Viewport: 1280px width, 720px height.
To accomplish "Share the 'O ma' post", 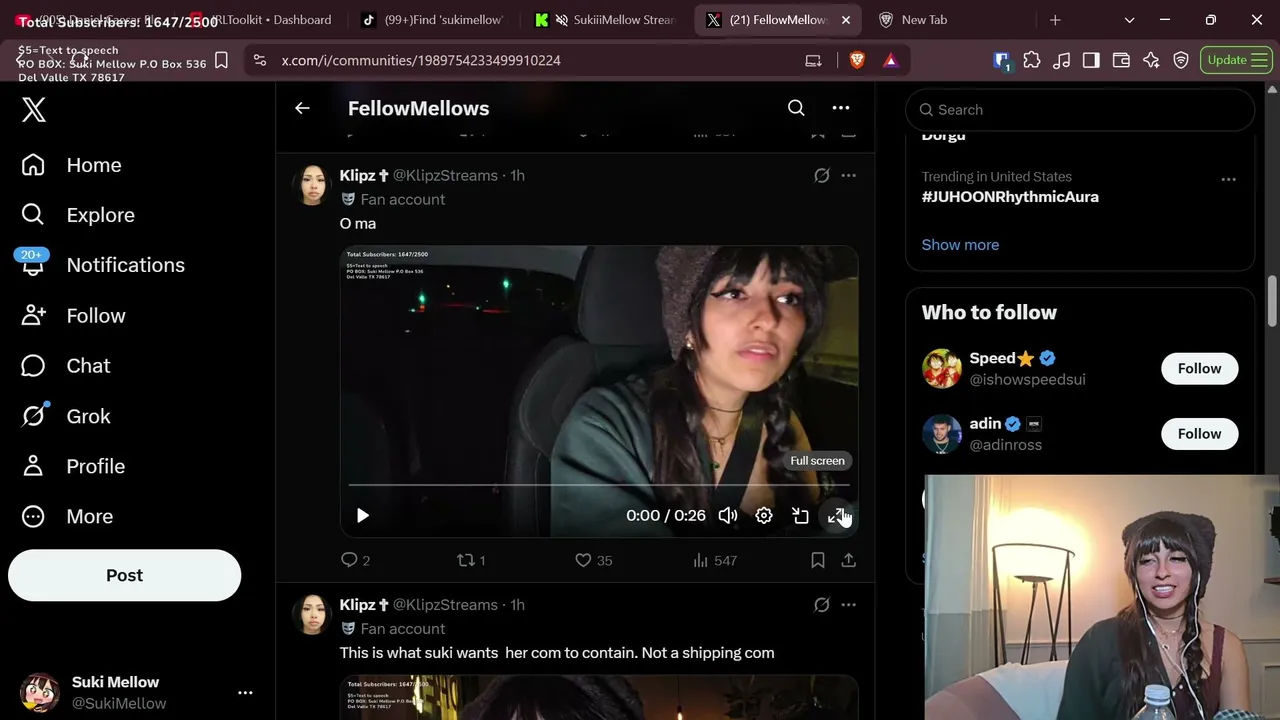I will (x=848, y=560).
